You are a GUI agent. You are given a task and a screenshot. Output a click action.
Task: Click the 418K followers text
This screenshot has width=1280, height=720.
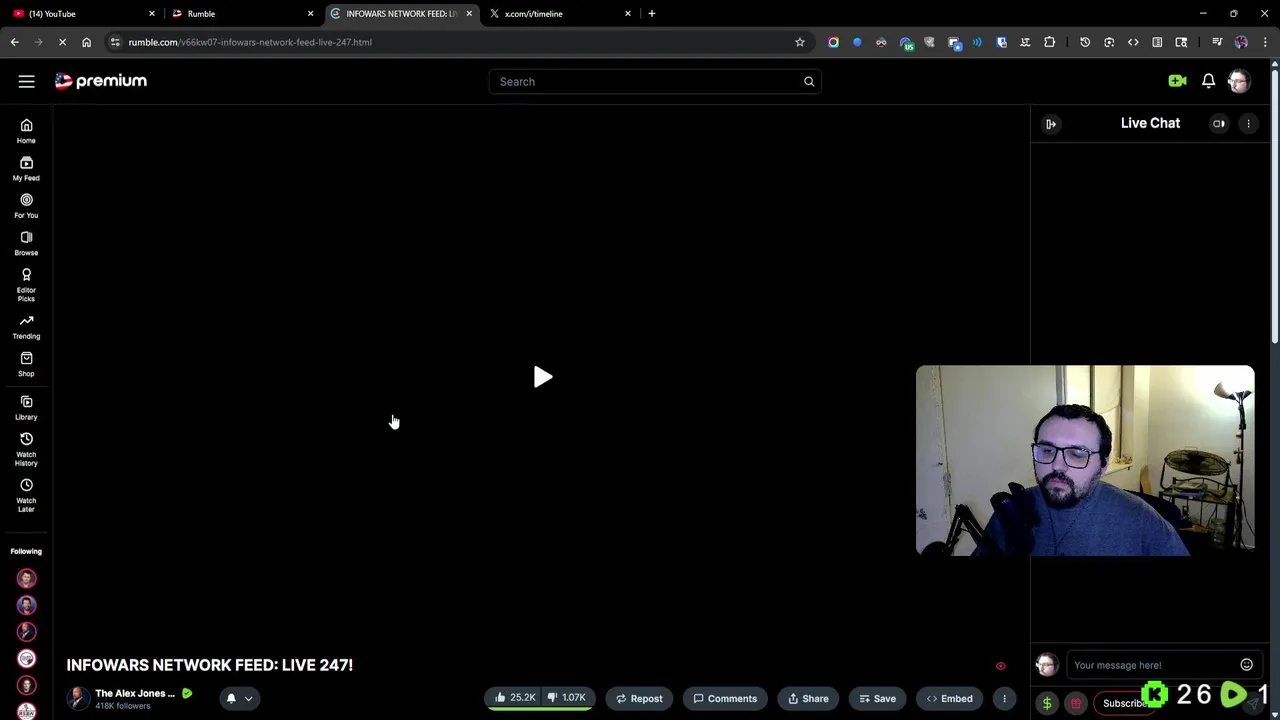(x=123, y=706)
